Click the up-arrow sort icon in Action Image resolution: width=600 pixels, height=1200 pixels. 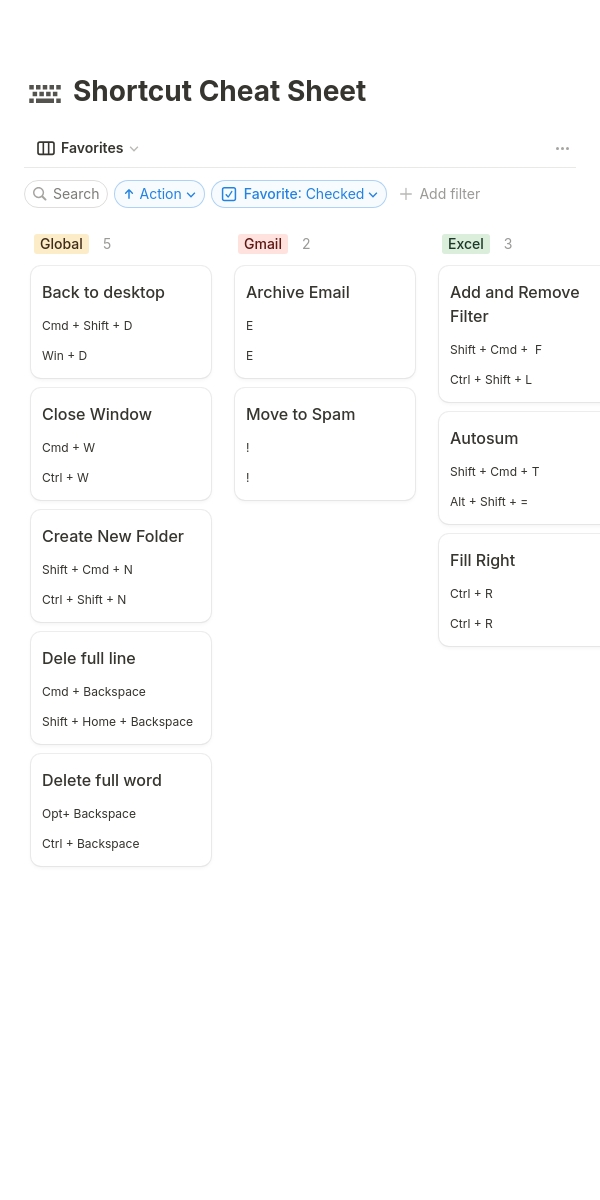tap(129, 194)
